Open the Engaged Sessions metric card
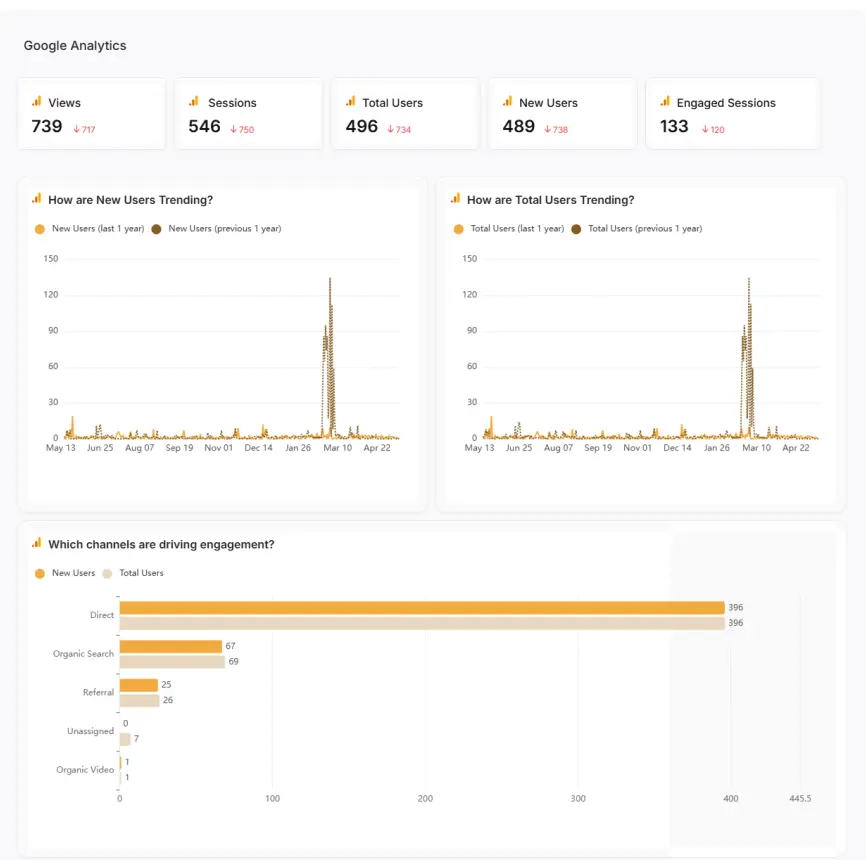Screen dimensions: 866x860 coord(732,114)
